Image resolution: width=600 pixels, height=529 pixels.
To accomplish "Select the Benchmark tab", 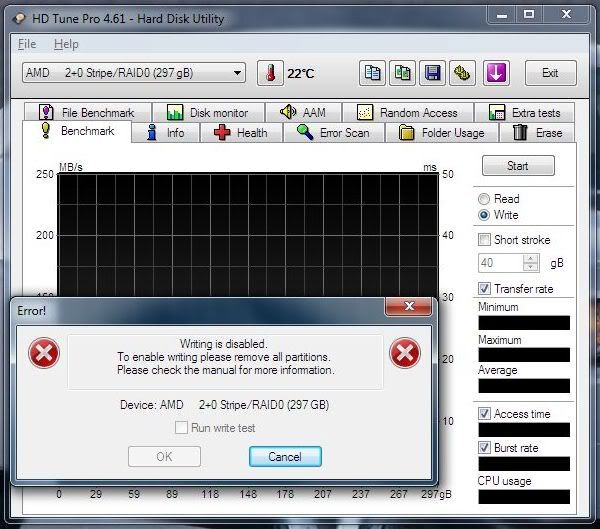I will (x=77, y=131).
